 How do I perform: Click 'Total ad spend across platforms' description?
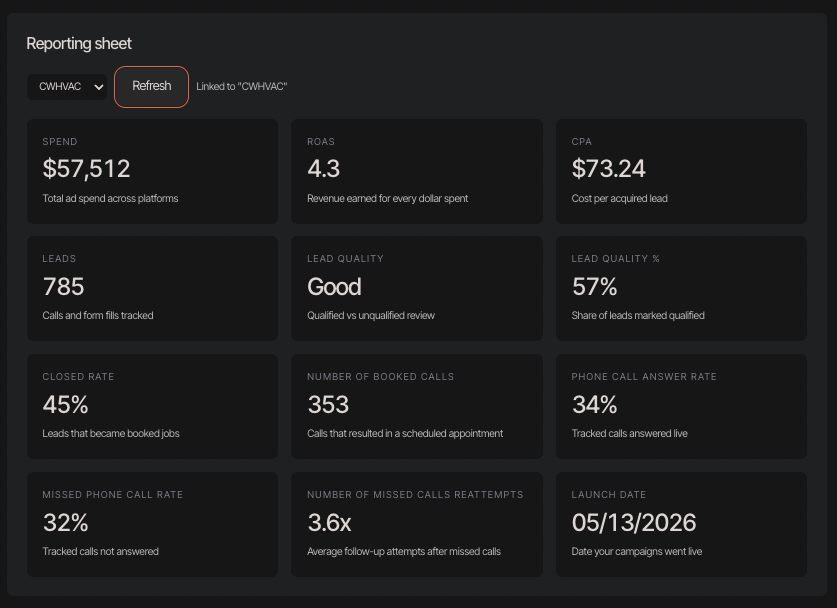click(110, 199)
